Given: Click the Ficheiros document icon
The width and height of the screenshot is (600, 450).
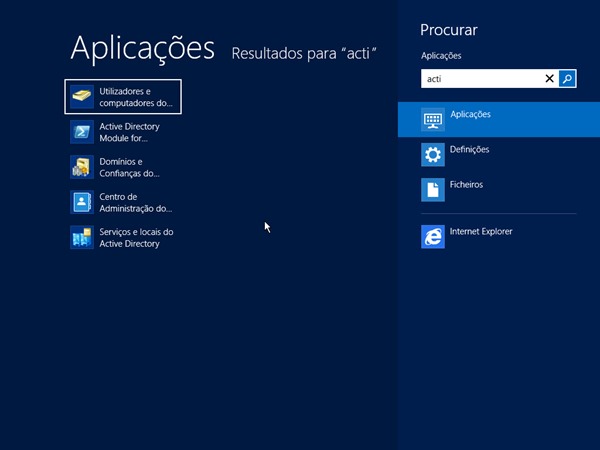Looking at the screenshot, I should point(433,190).
